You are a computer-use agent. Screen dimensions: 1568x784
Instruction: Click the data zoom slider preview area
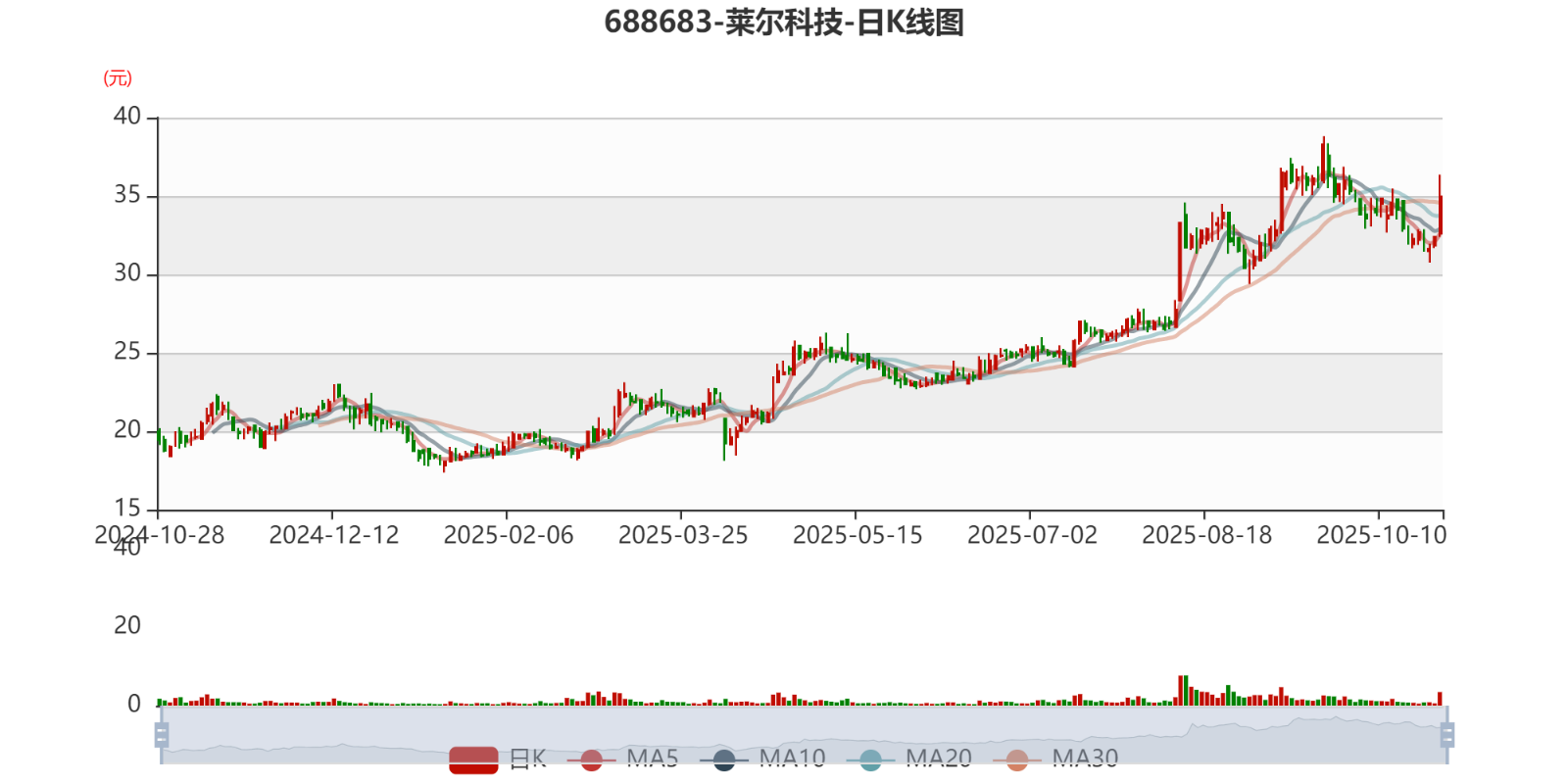(804, 735)
